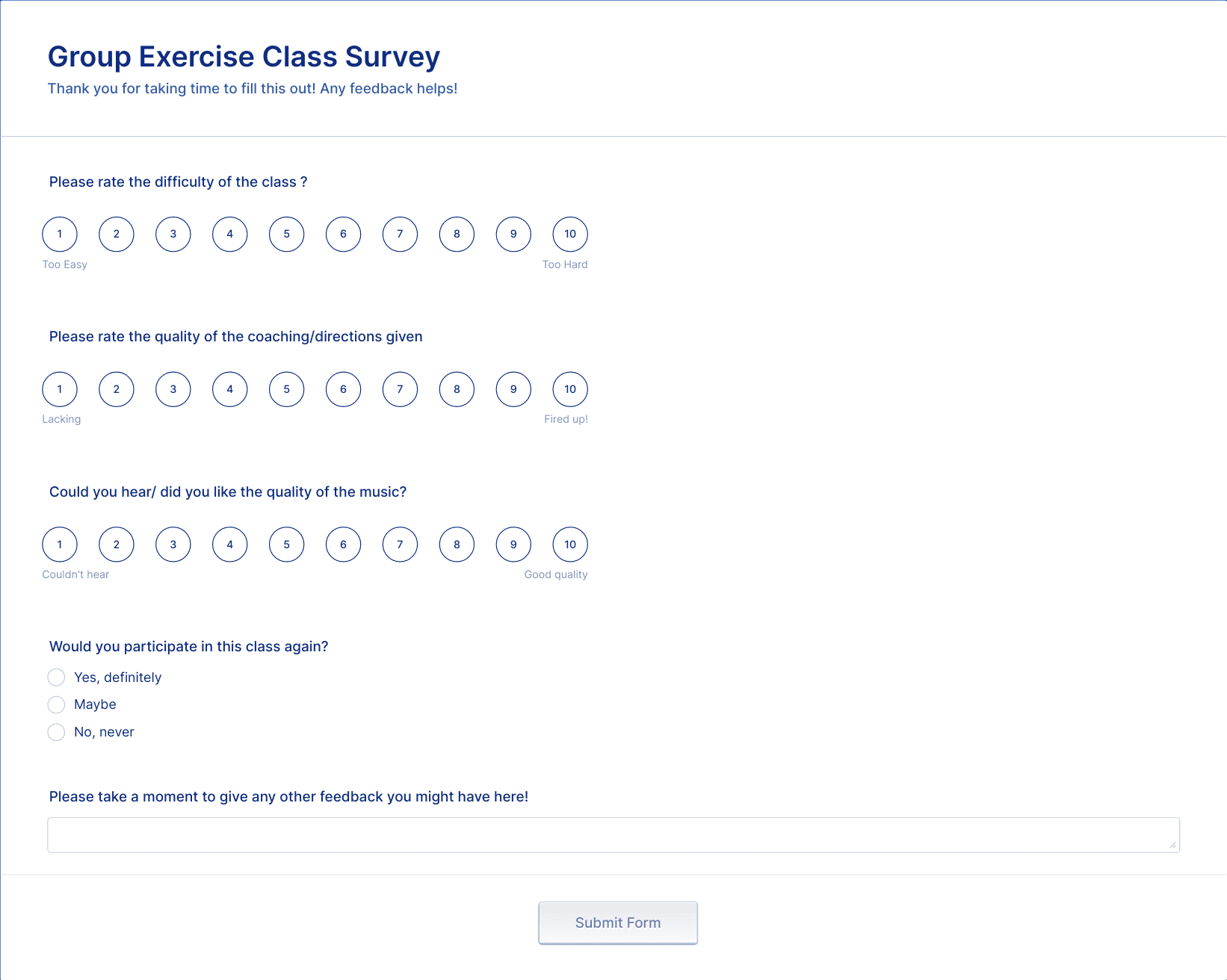Rate coaching quality as 3
The height and width of the screenshot is (980, 1227).
[x=173, y=389]
